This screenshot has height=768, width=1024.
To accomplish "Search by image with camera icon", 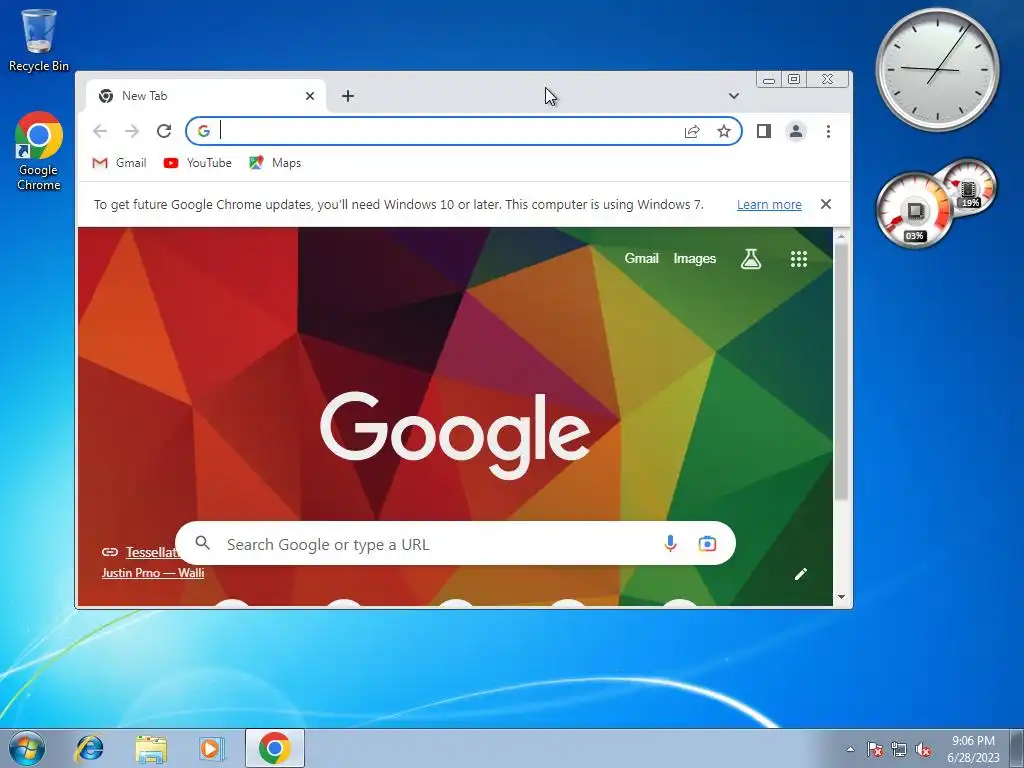I will click(x=707, y=543).
